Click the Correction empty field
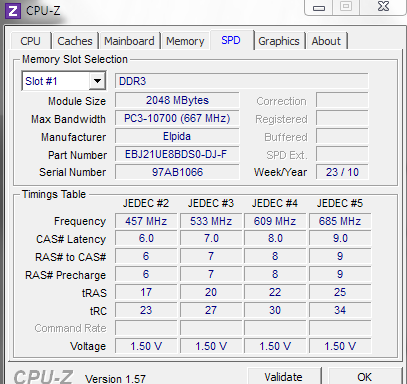The width and height of the screenshot is (407, 384). pos(342,100)
